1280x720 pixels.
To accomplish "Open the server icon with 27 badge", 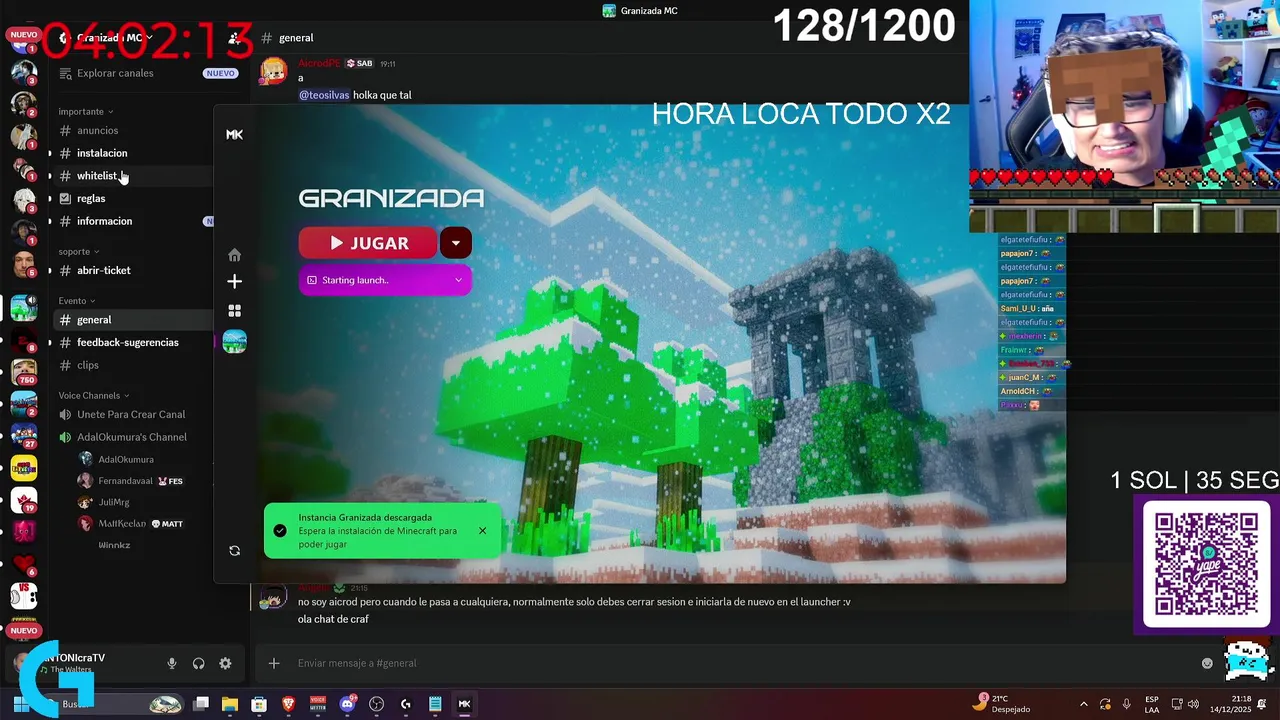I will coord(24,435).
